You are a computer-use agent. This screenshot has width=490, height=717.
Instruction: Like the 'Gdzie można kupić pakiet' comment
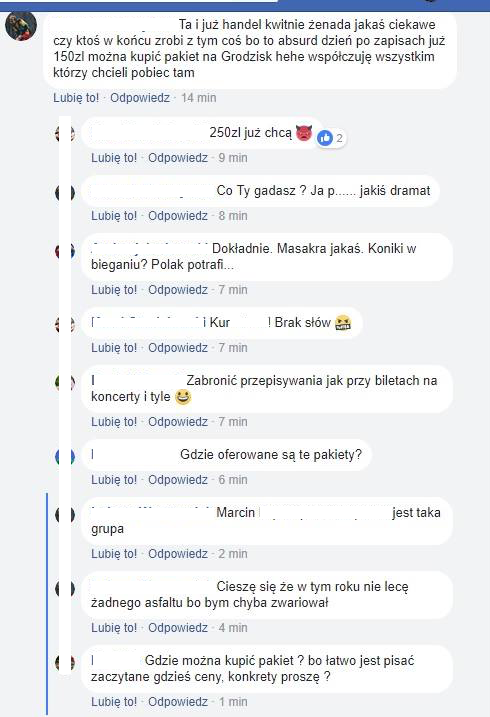pyautogui.click(x=114, y=702)
